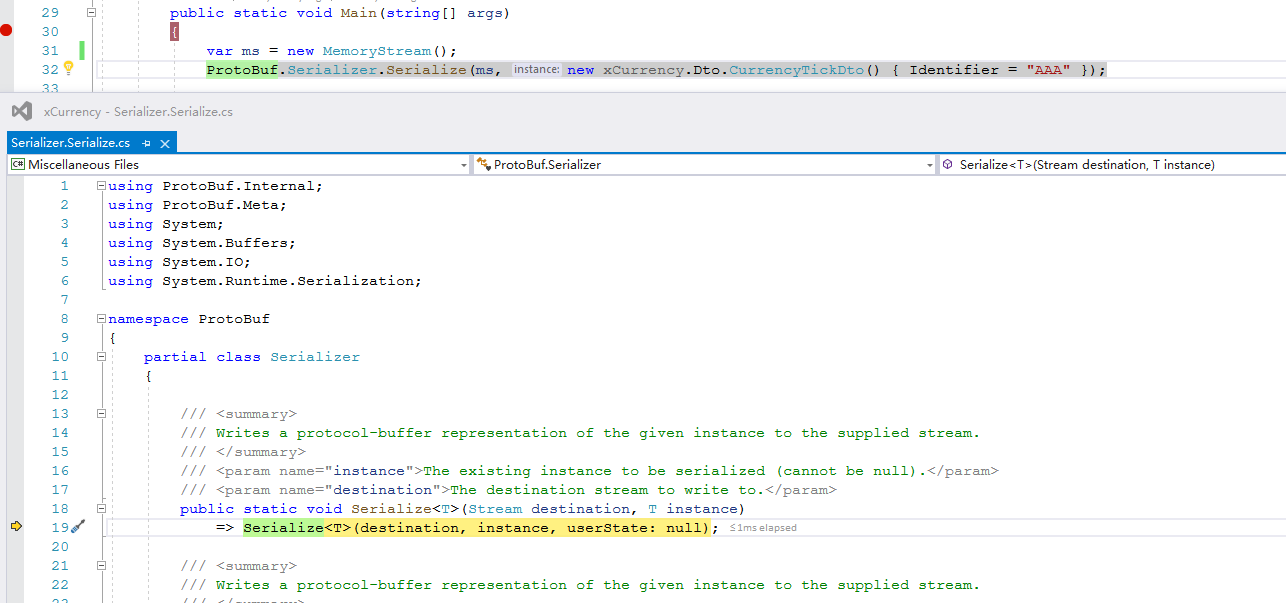Close the Serializer.Serialize.cs tab
The image size is (1286, 603).
pyautogui.click(x=165, y=143)
